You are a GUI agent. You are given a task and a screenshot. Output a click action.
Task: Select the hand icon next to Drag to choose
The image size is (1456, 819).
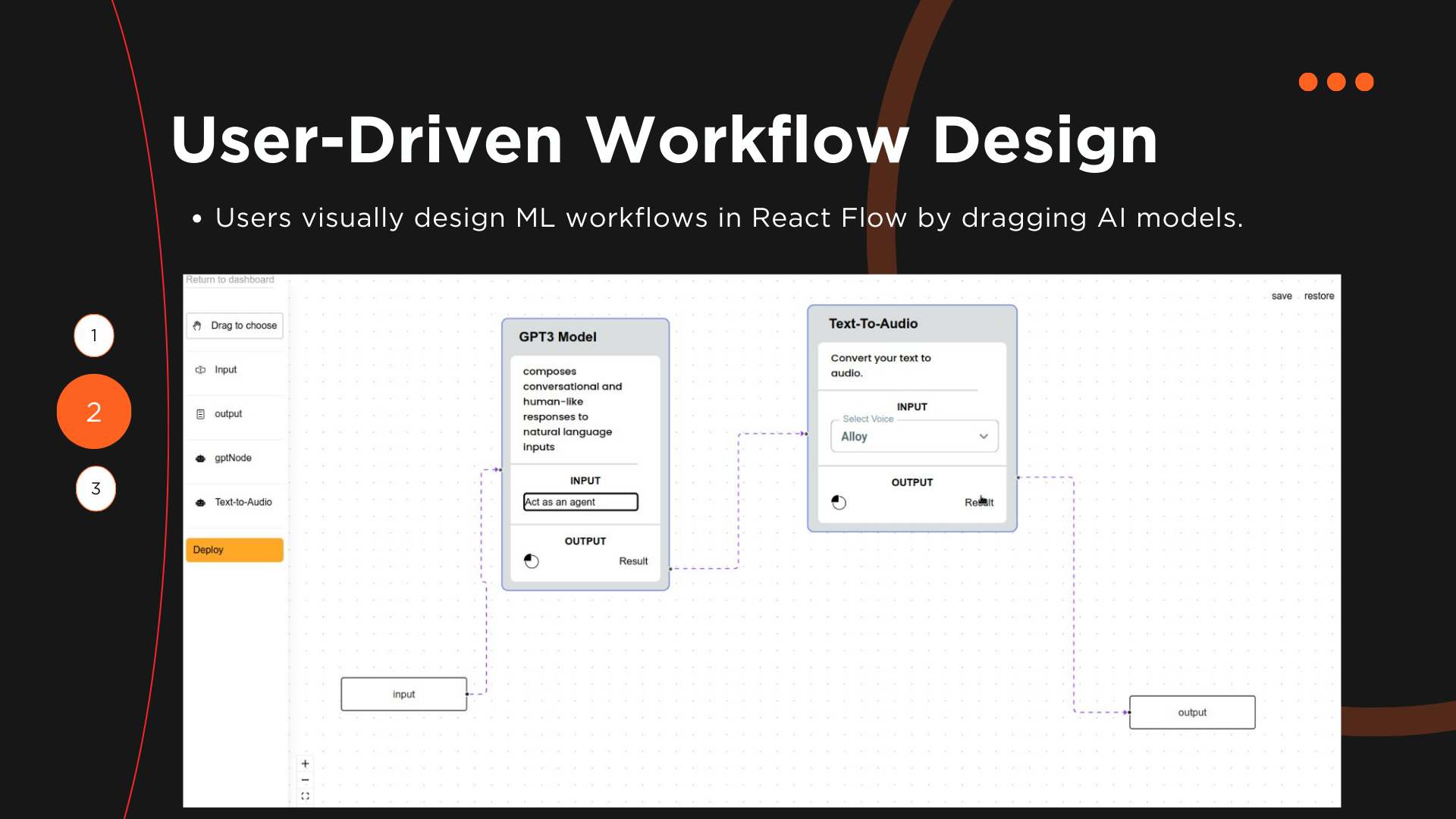199,325
